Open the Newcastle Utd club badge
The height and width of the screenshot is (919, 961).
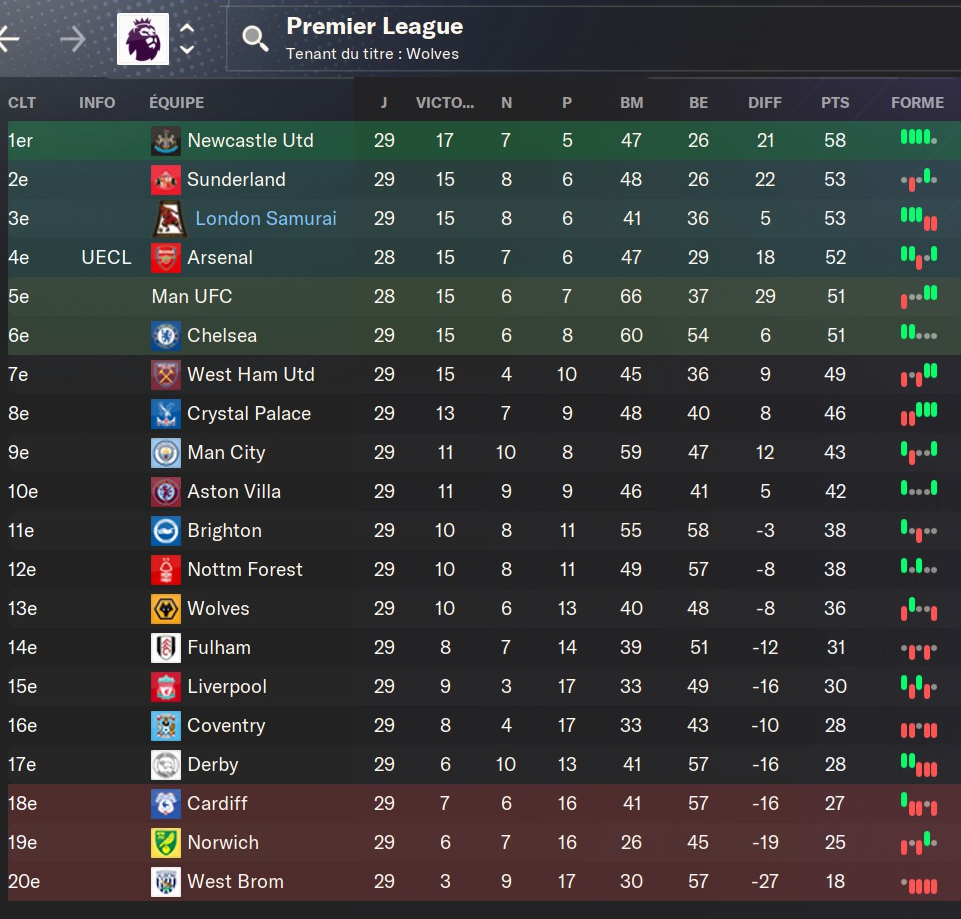pyautogui.click(x=165, y=140)
